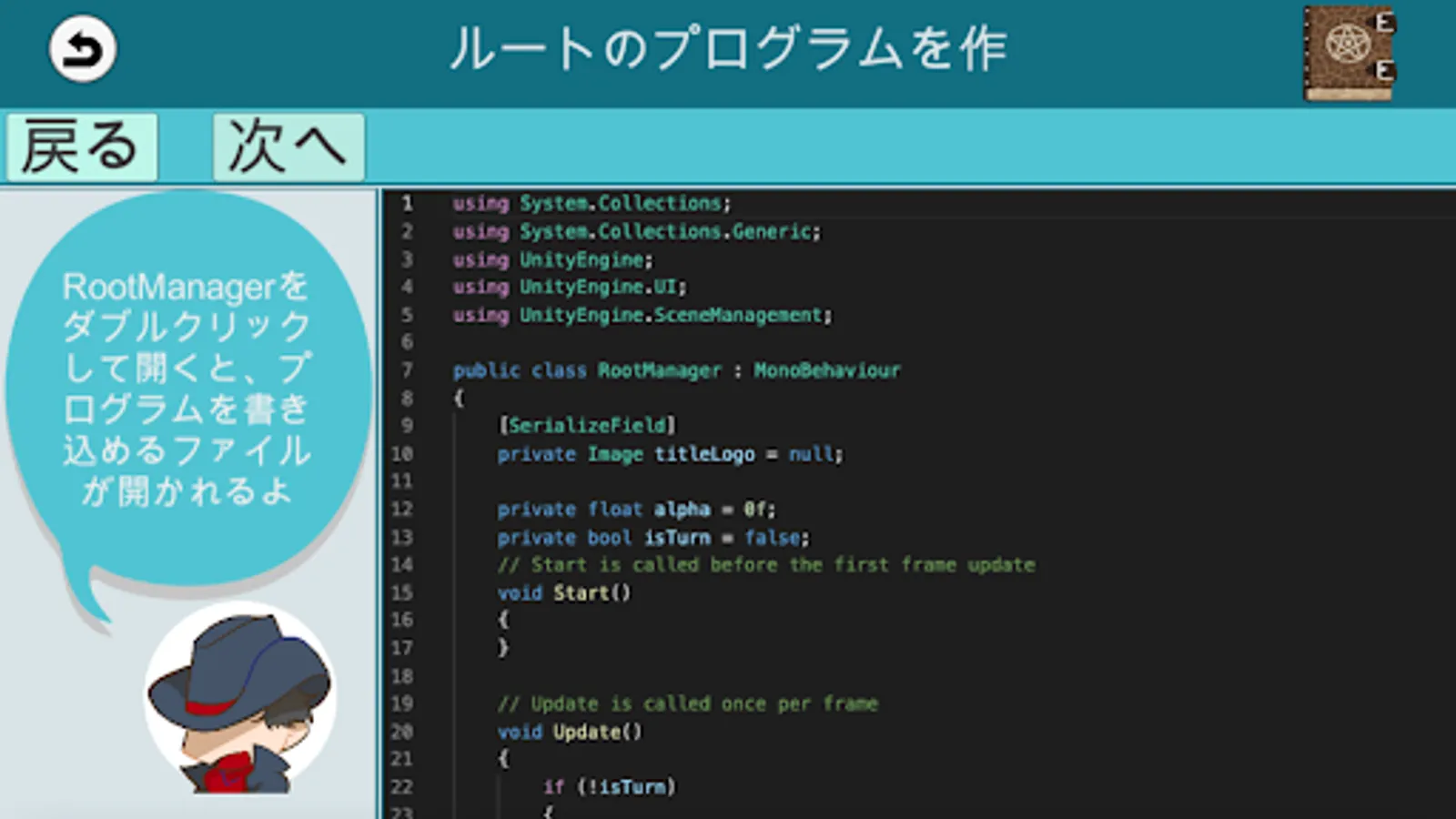Click the 次へ button
The image size is (1456, 819).
288,147
